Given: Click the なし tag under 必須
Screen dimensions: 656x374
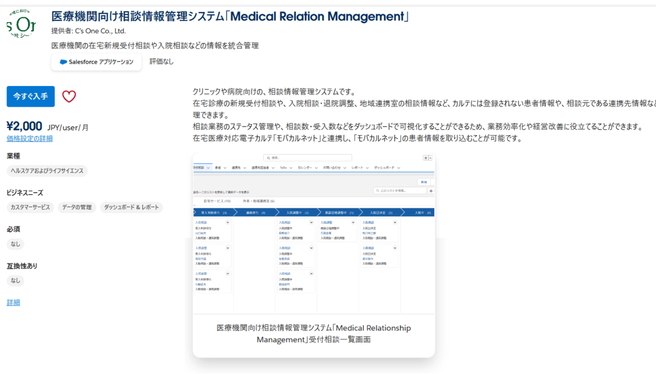Looking at the screenshot, I should point(15,244).
